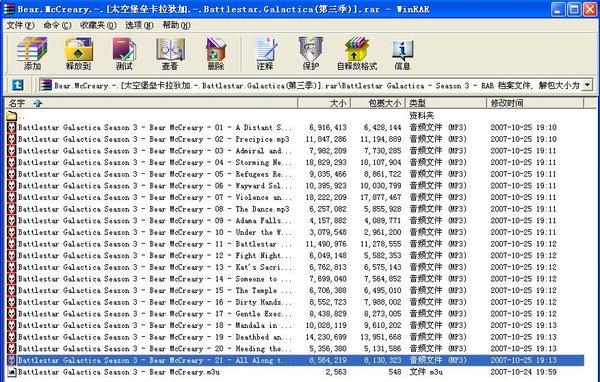Select track 07 - Violence an... row

pyautogui.click(x=295, y=197)
